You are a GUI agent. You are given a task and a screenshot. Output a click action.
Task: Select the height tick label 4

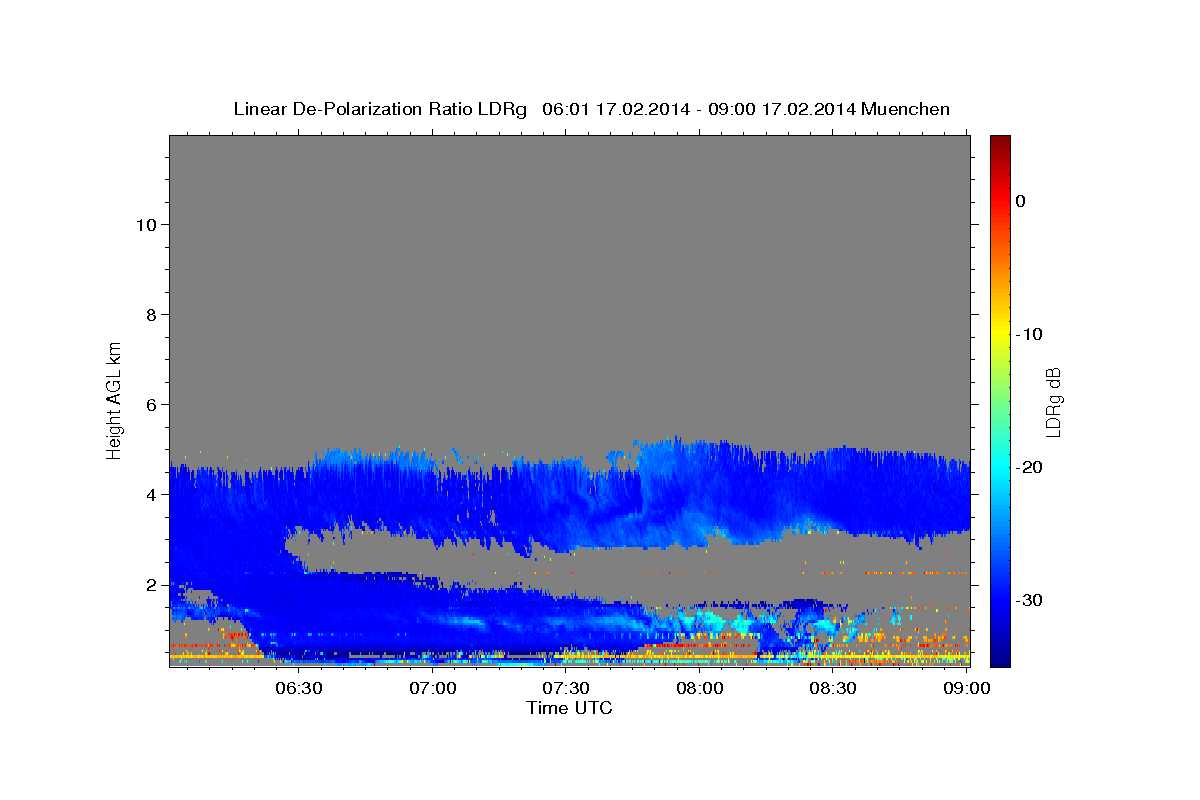pos(150,494)
